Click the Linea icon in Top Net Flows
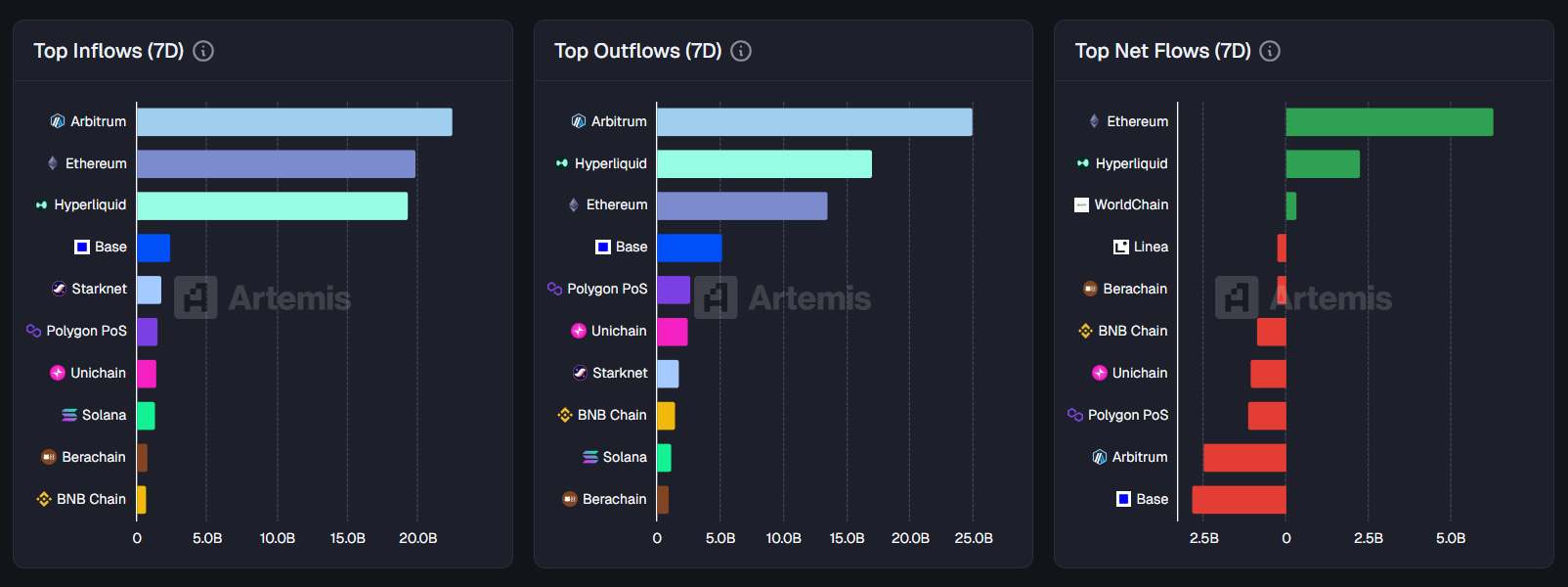1568x587 pixels. tap(1120, 247)
